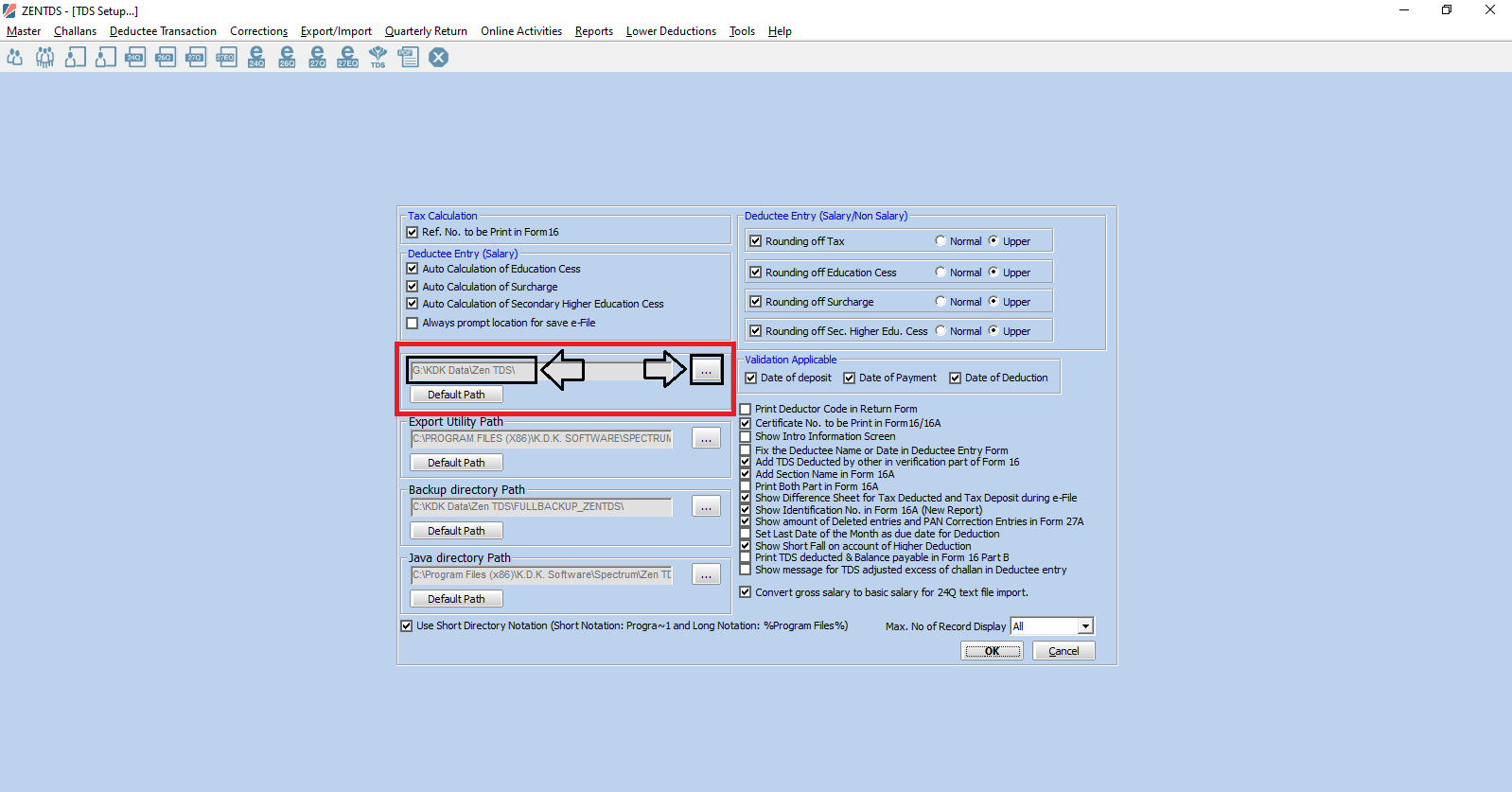The width and height of the screenshot is (1512, 792).
Task: Toggle Auto Calculation of Education Cess
Action: 412,269
